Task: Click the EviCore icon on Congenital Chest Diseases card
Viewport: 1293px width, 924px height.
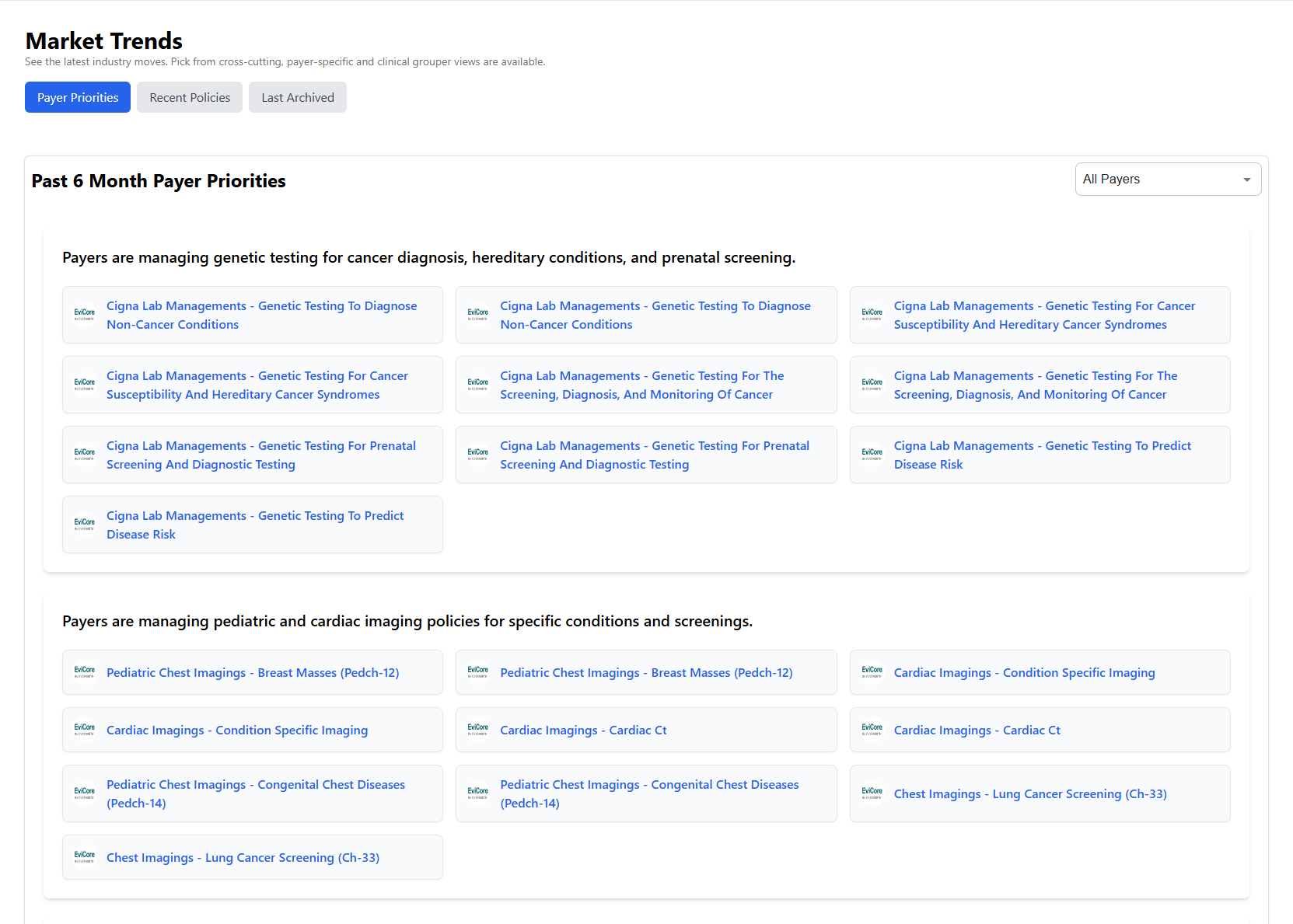Action: coord(84,793)
